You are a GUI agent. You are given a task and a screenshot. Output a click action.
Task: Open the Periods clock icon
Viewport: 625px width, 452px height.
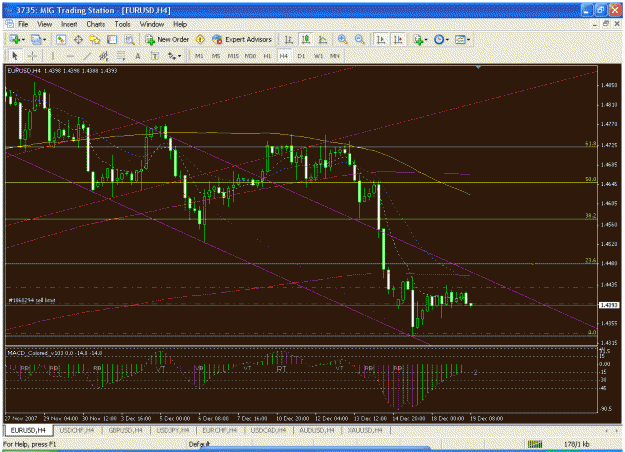coord(439,39)
